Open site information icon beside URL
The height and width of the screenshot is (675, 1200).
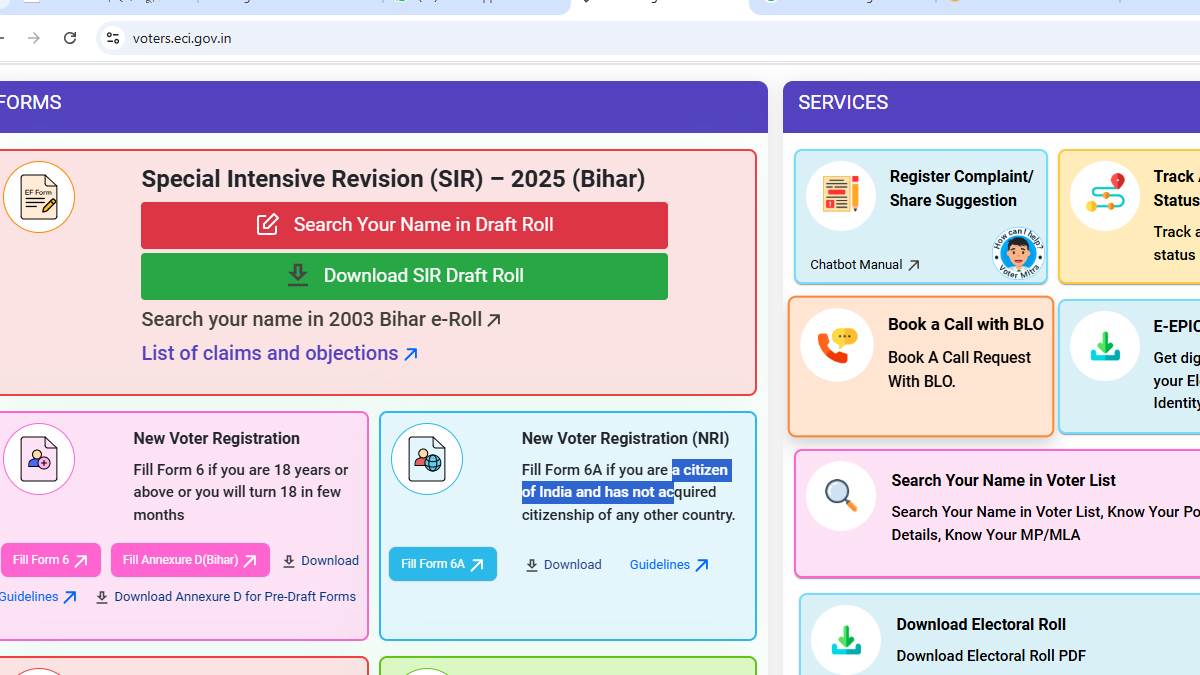click(113, 38)
